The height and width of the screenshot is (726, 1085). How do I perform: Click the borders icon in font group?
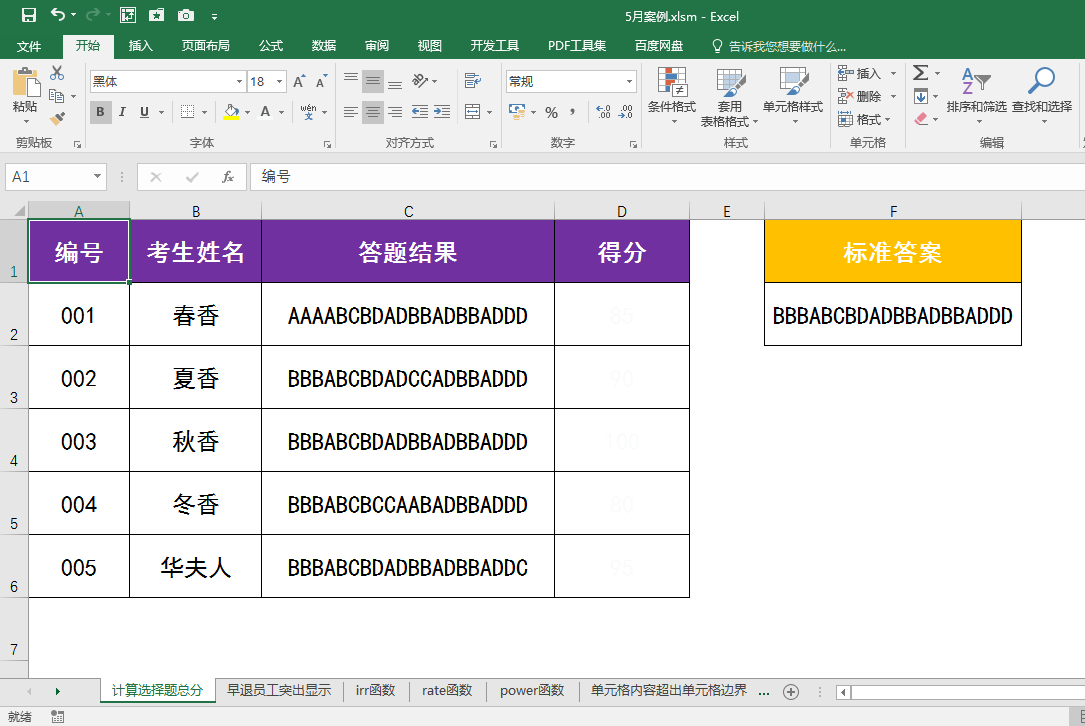(188, 111)
